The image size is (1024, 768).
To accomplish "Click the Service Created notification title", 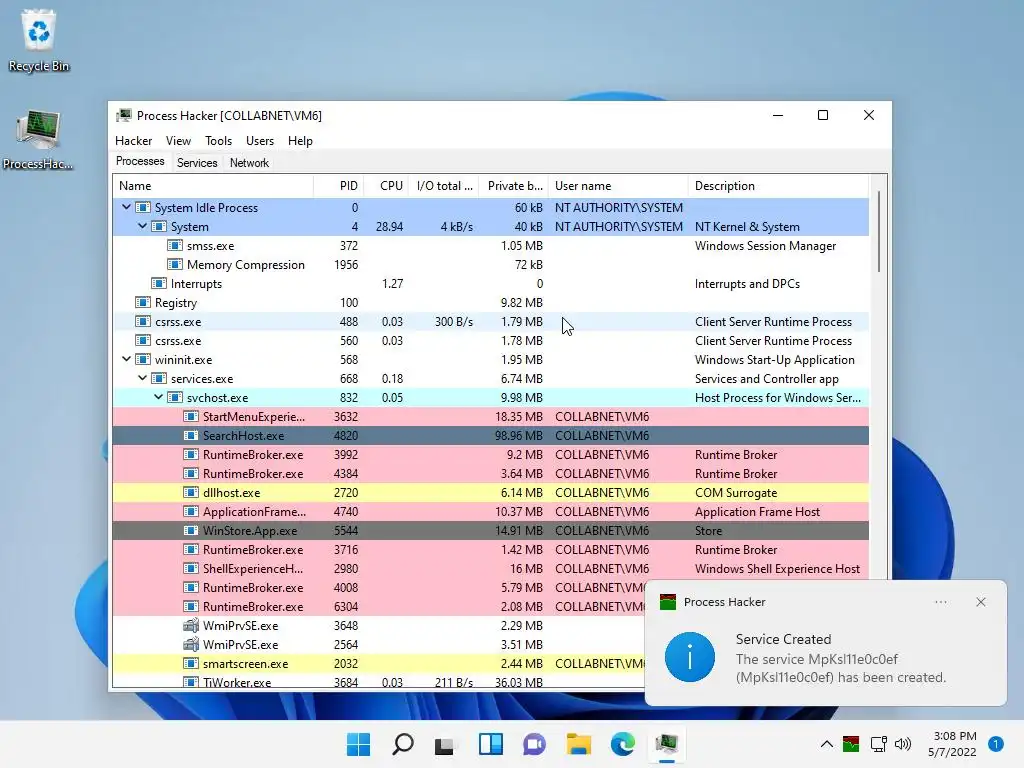I will [783, 639].
